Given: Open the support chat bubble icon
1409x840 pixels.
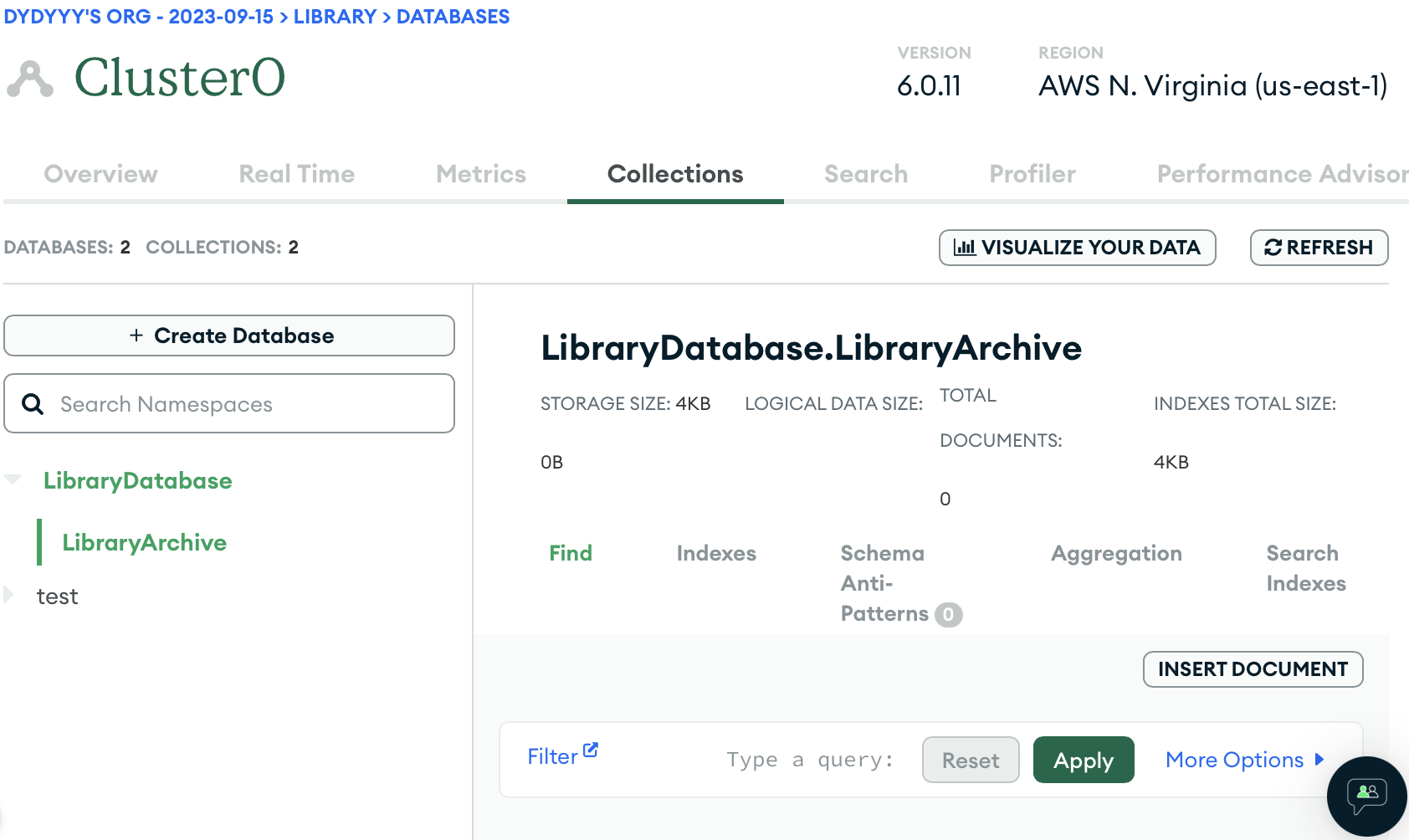Looking at the screenshot, I should tap(1366, 796).
